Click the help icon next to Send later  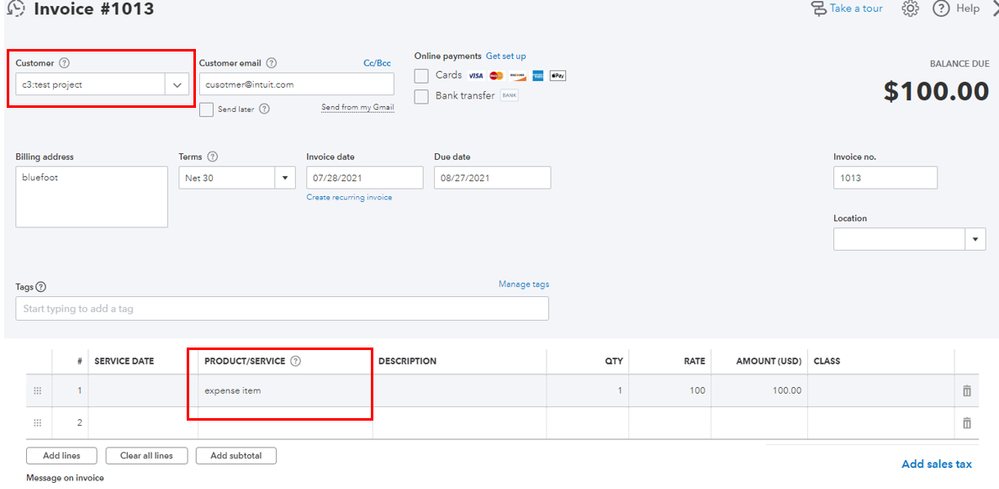click(264, 109)
